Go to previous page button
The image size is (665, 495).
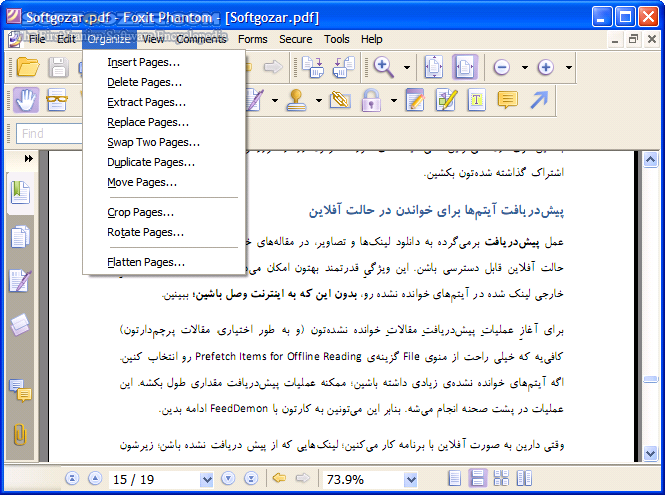tap(95, 478)
